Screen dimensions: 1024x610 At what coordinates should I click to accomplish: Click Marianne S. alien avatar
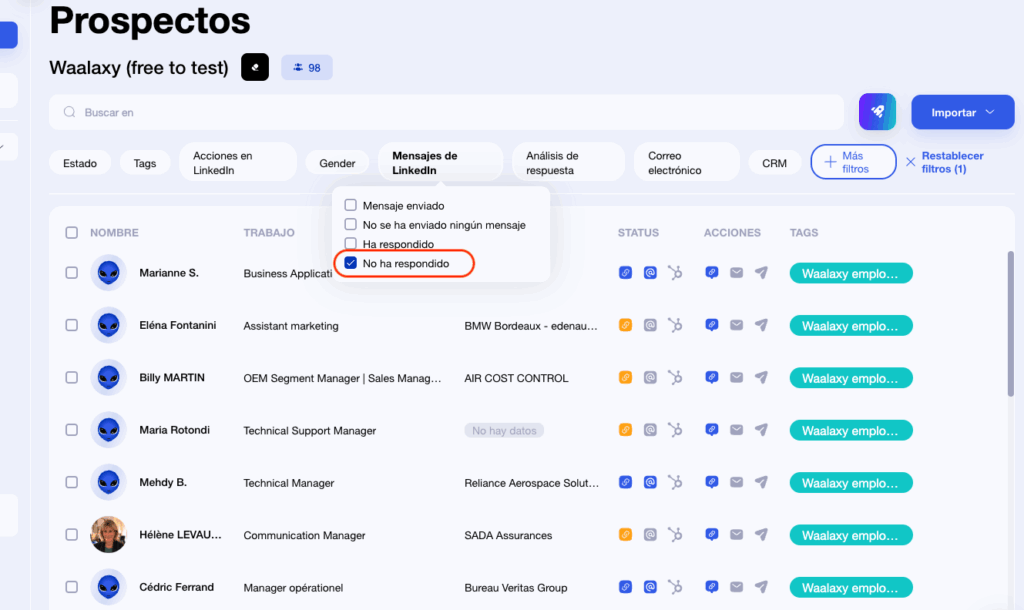pyautogui.click(x=108, y=272)
